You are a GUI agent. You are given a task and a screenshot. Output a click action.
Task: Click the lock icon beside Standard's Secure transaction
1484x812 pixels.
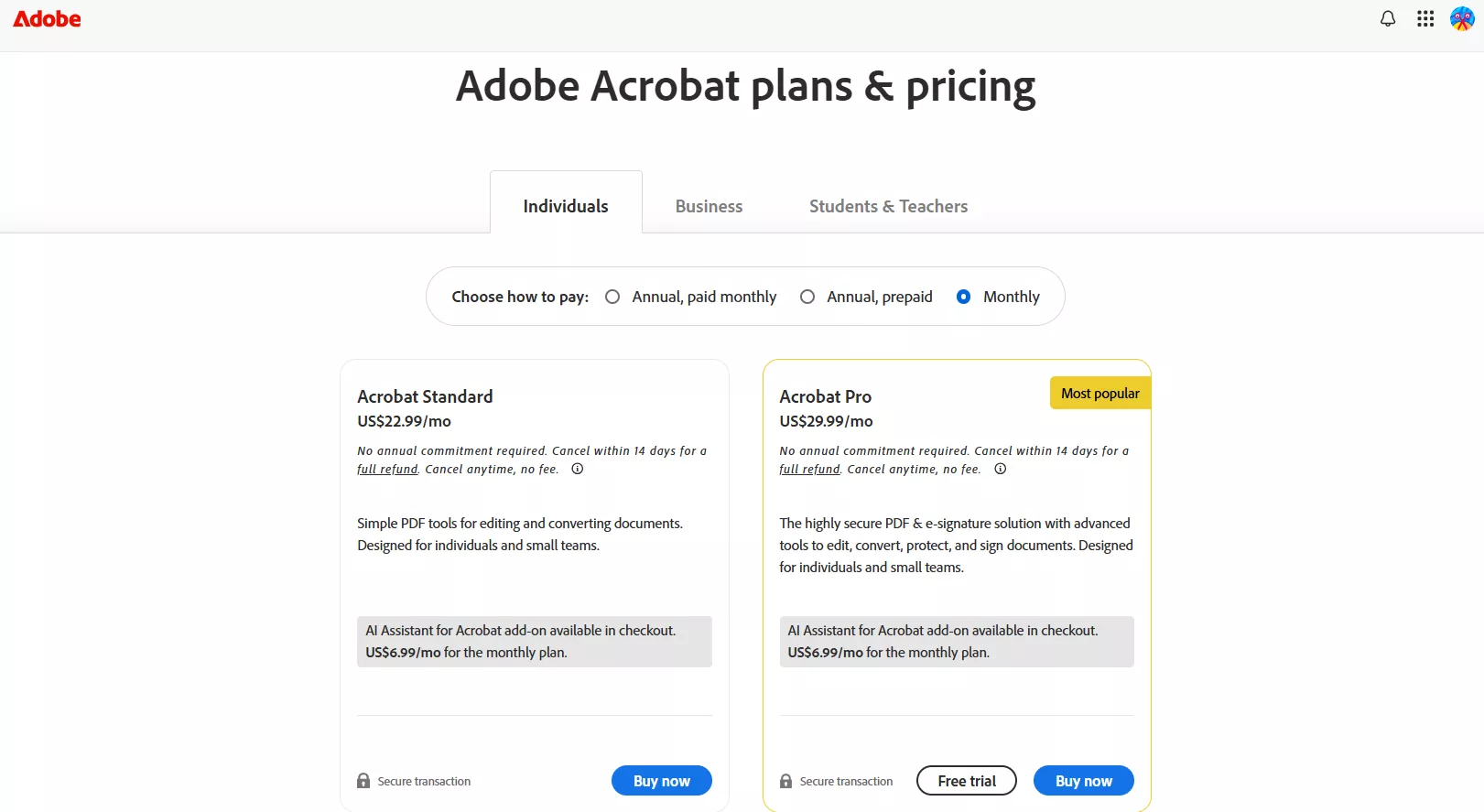tap(363, 780)
